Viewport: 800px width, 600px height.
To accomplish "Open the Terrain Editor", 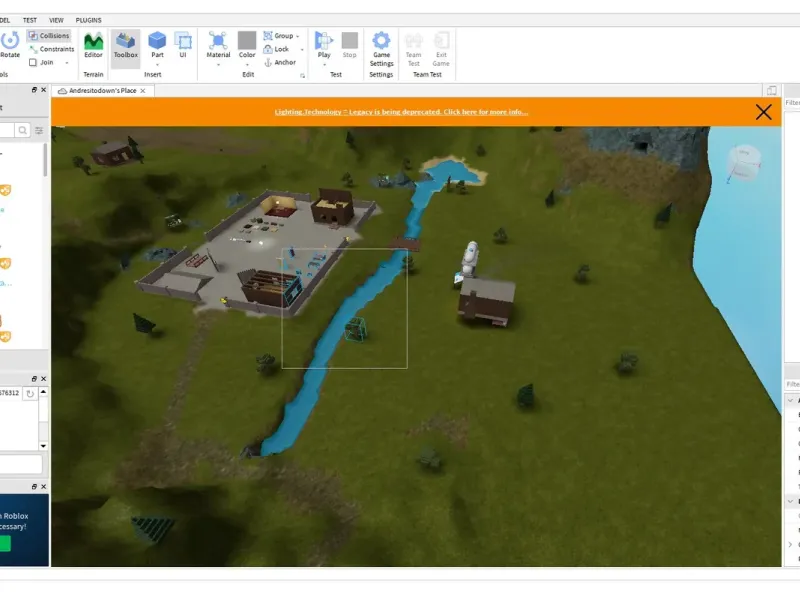I will tap(93, 45).
